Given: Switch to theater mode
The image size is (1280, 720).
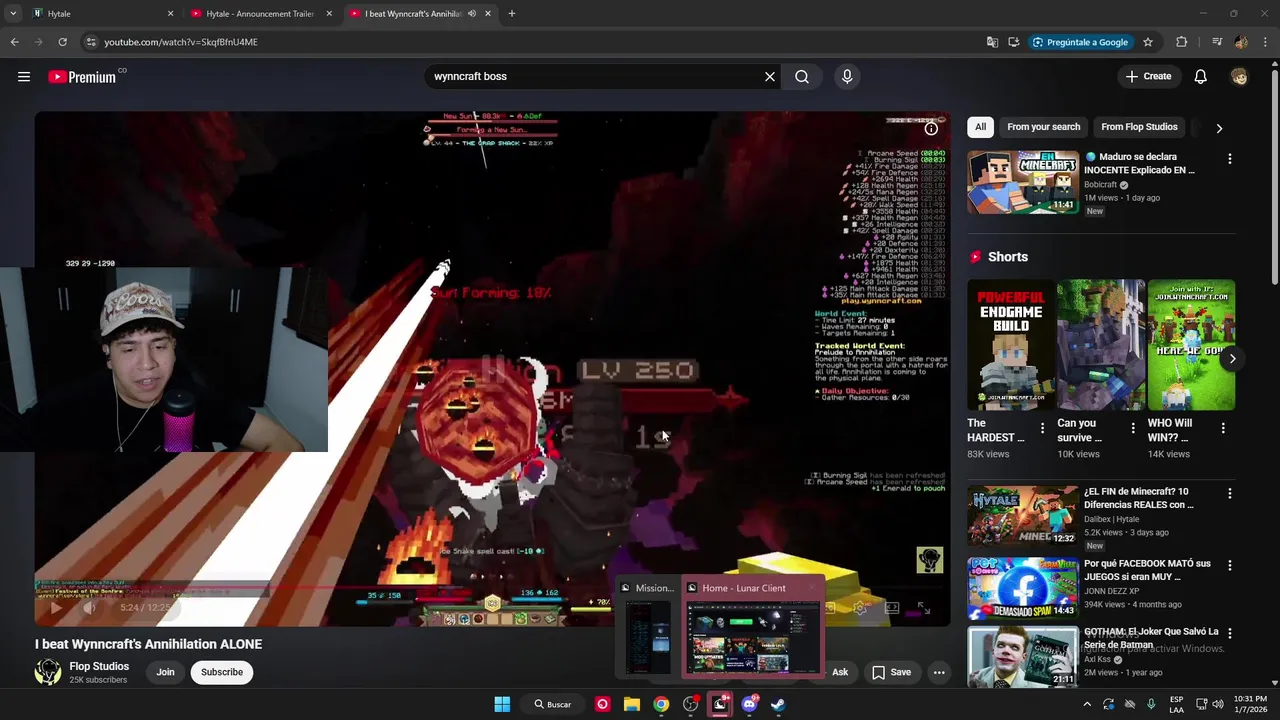Looking at the screenshot, I should 892,607.
